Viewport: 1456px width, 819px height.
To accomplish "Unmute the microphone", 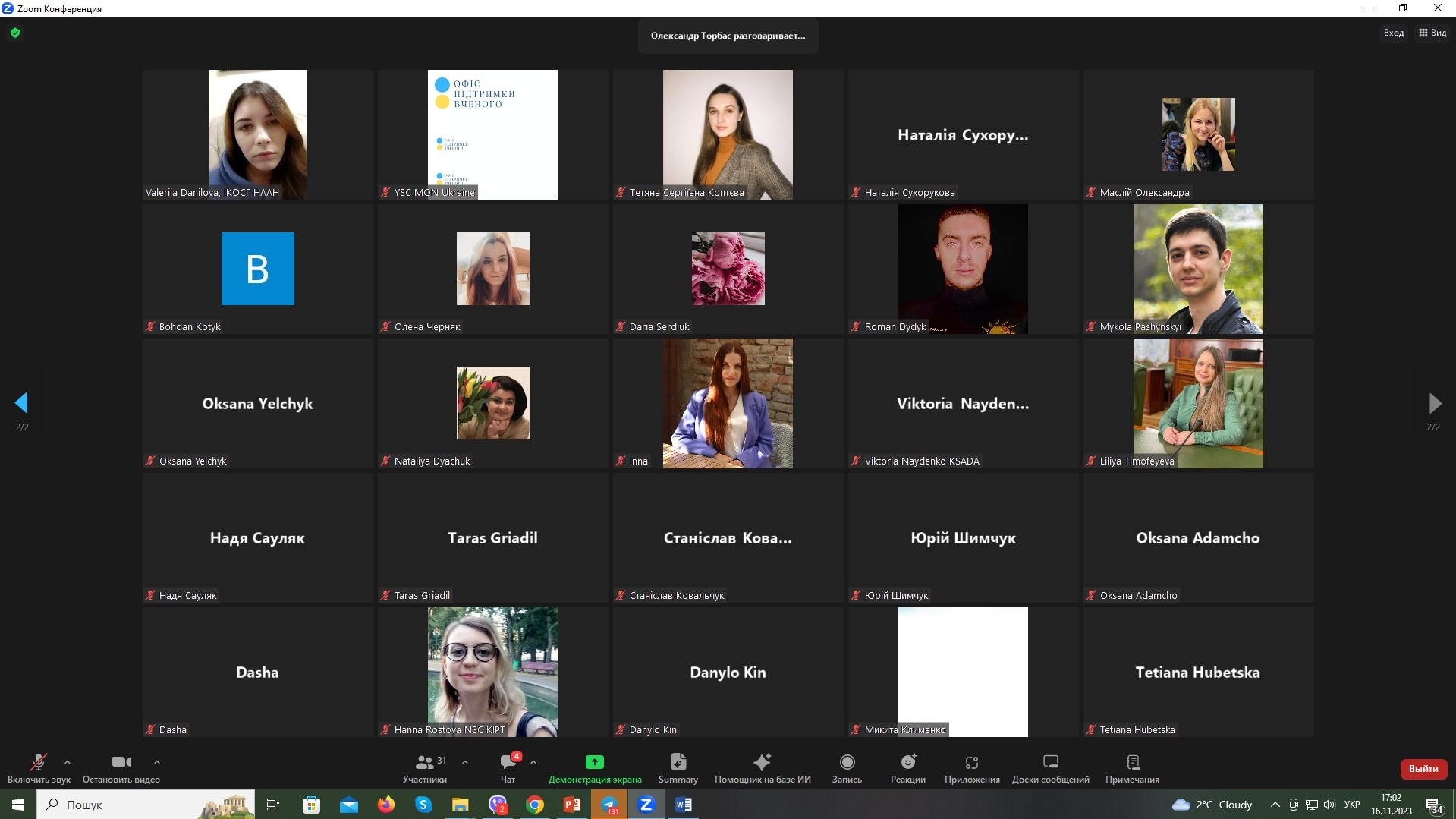I will [38, 762].
